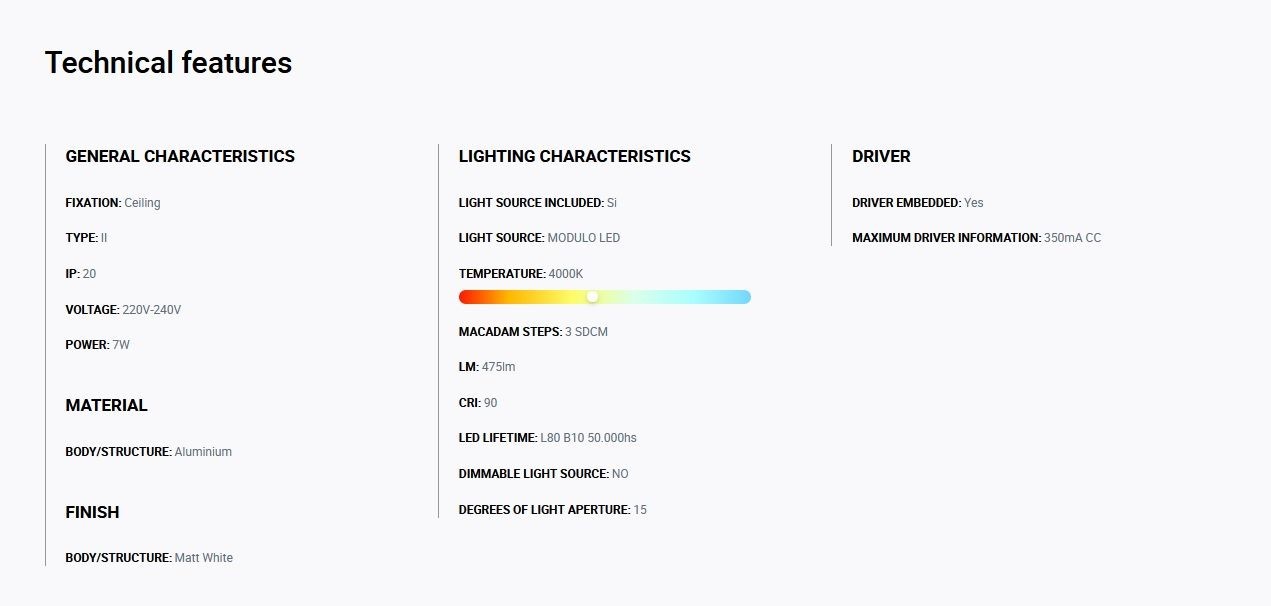Click the red end of temperature bar
Screen dimensions: 1271x606
click(x=468, y=297)
